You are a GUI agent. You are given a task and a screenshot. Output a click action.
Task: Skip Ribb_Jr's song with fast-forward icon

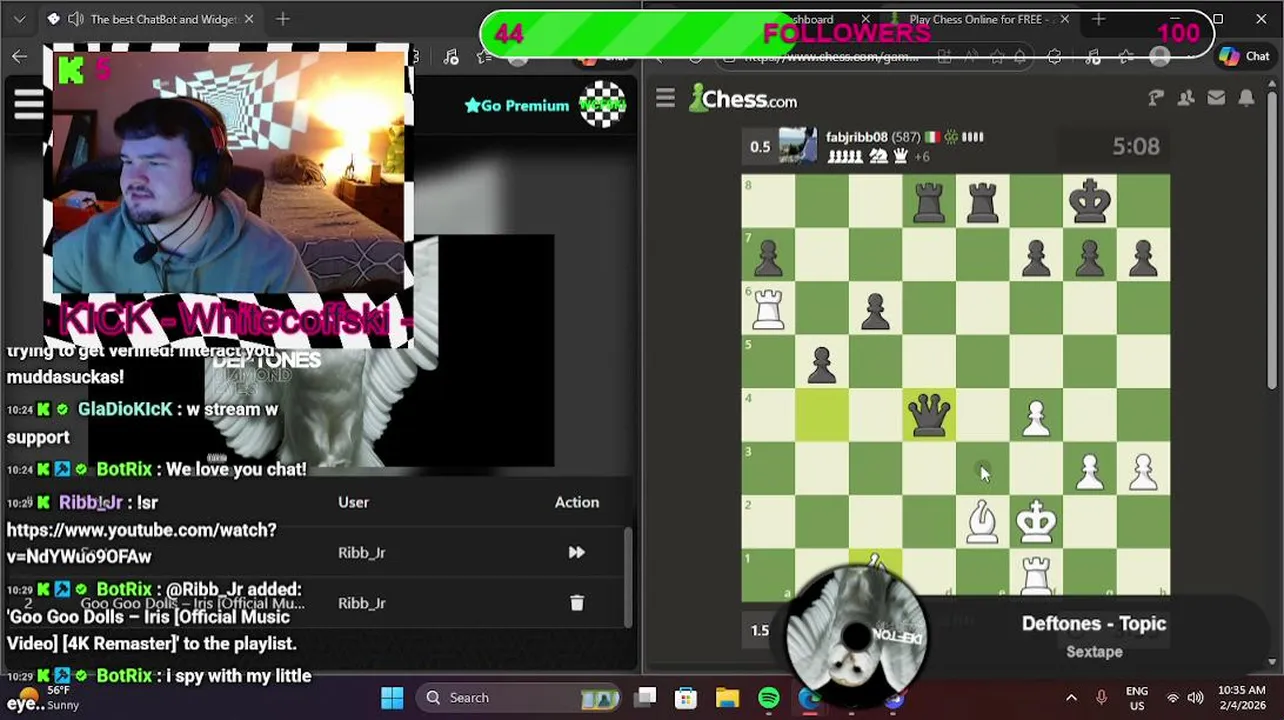tap(577, 552)
